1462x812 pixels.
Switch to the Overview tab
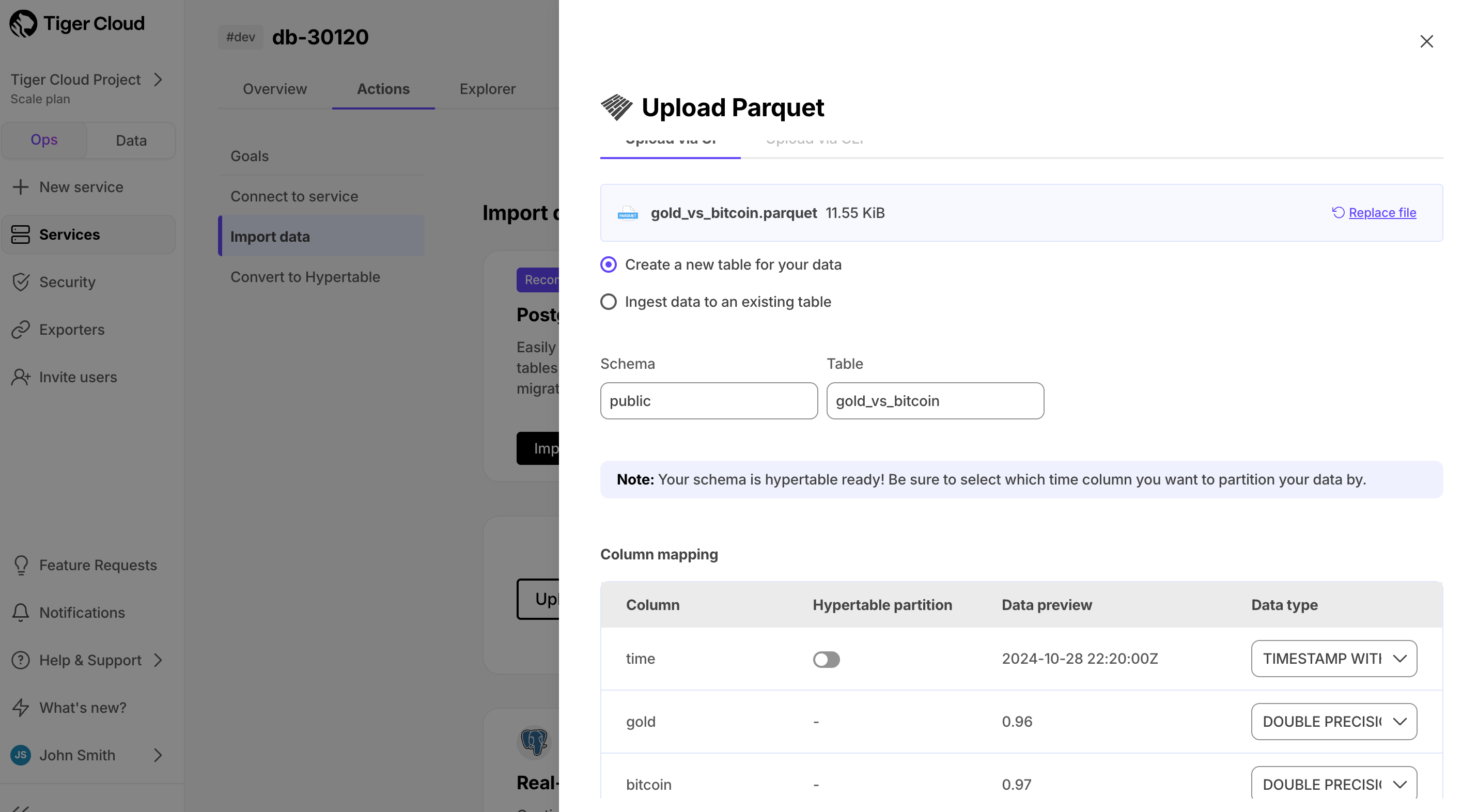point(275,89)
